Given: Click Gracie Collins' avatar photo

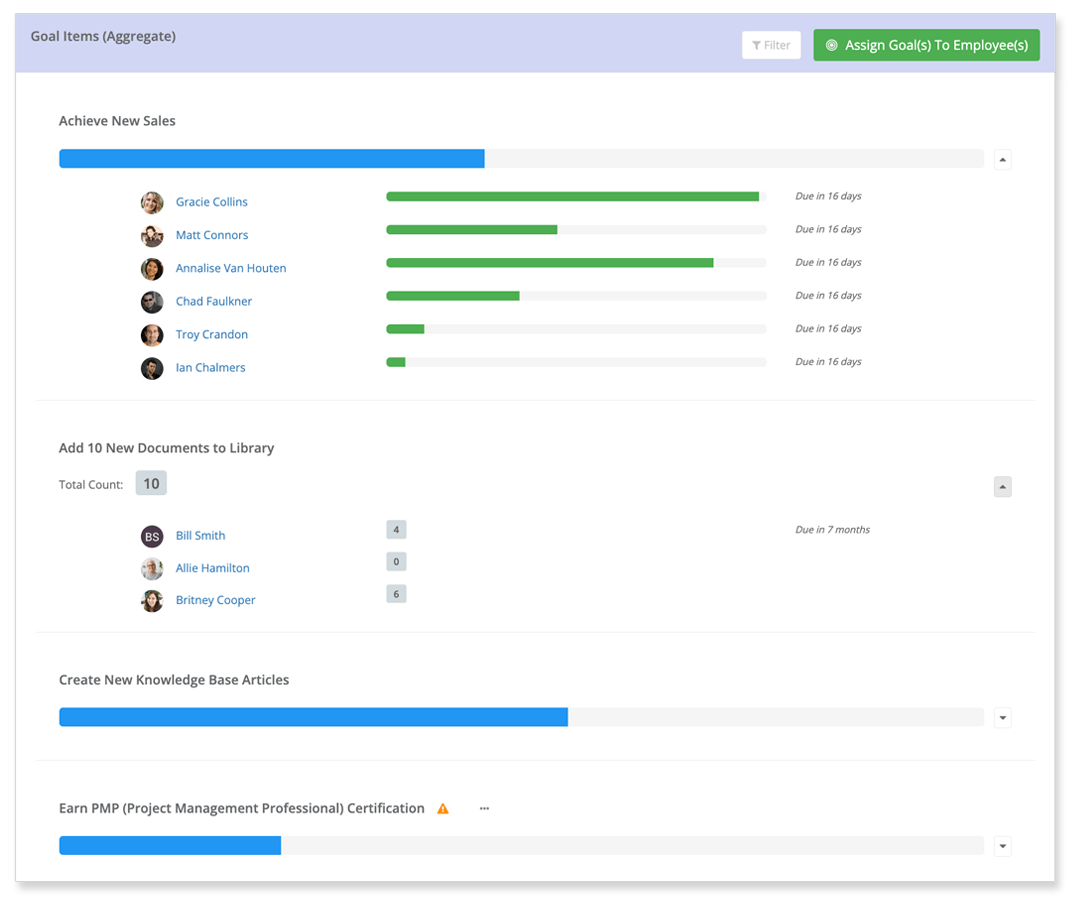Looking at the screenshot, I should 152,202.
